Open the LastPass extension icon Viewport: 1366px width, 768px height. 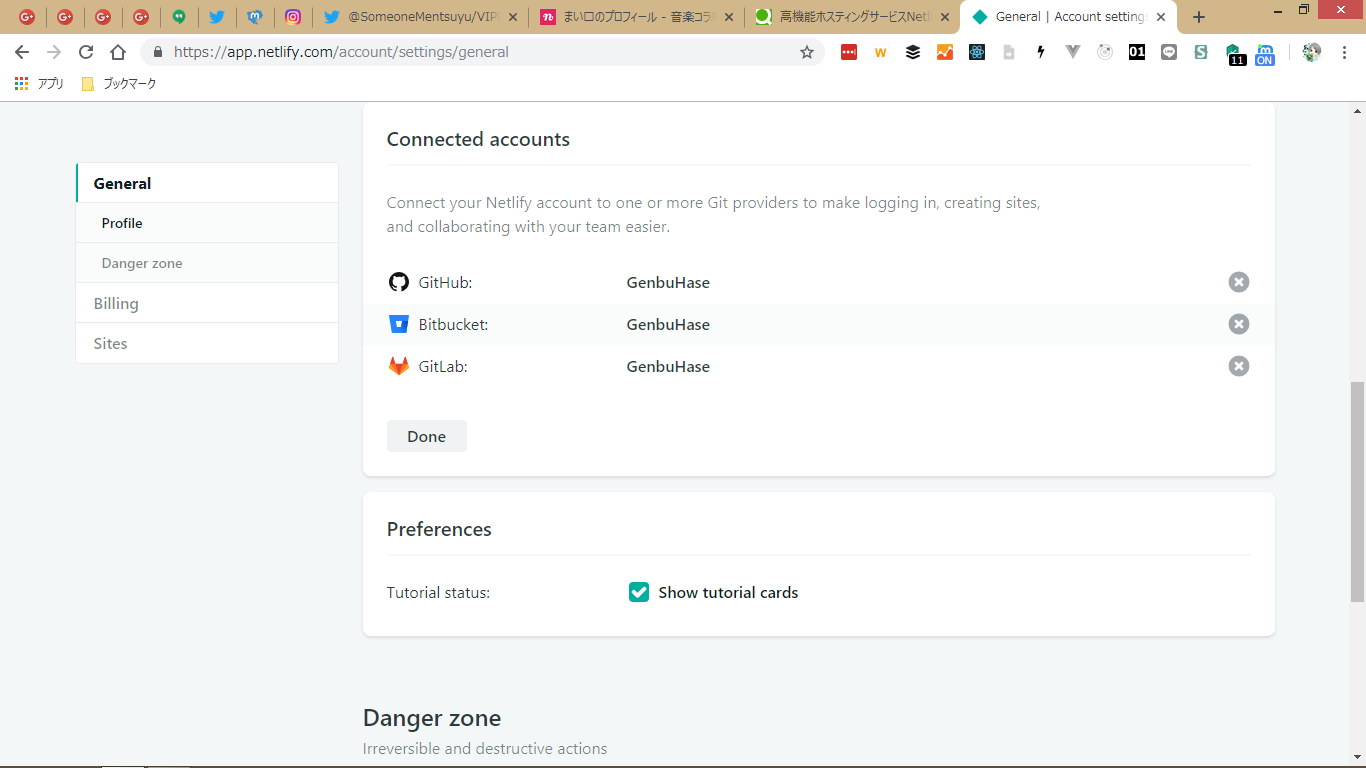click(x=849, y=52)
